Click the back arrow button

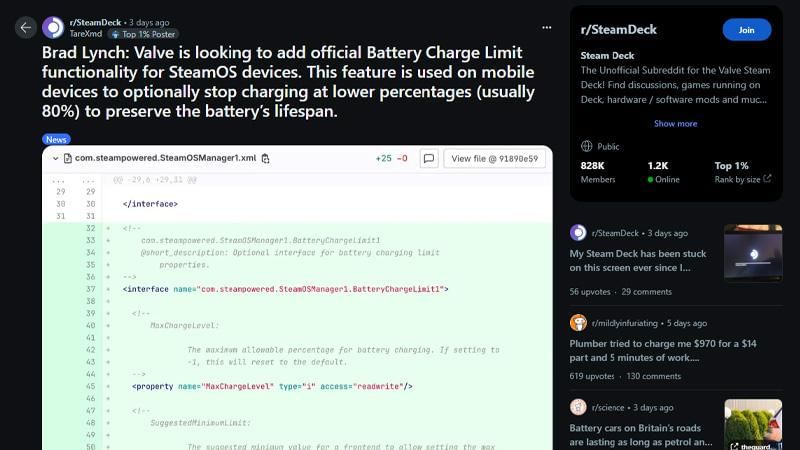point(26,28)
